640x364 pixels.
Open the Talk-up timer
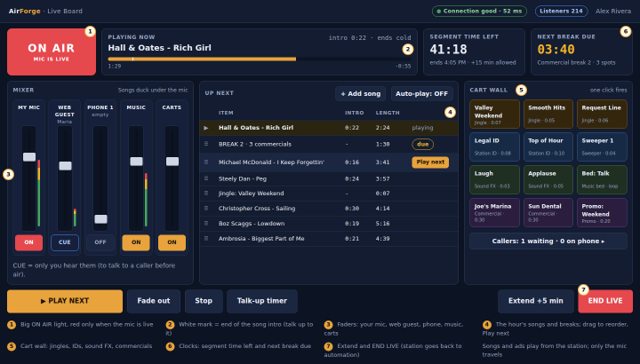262,301
